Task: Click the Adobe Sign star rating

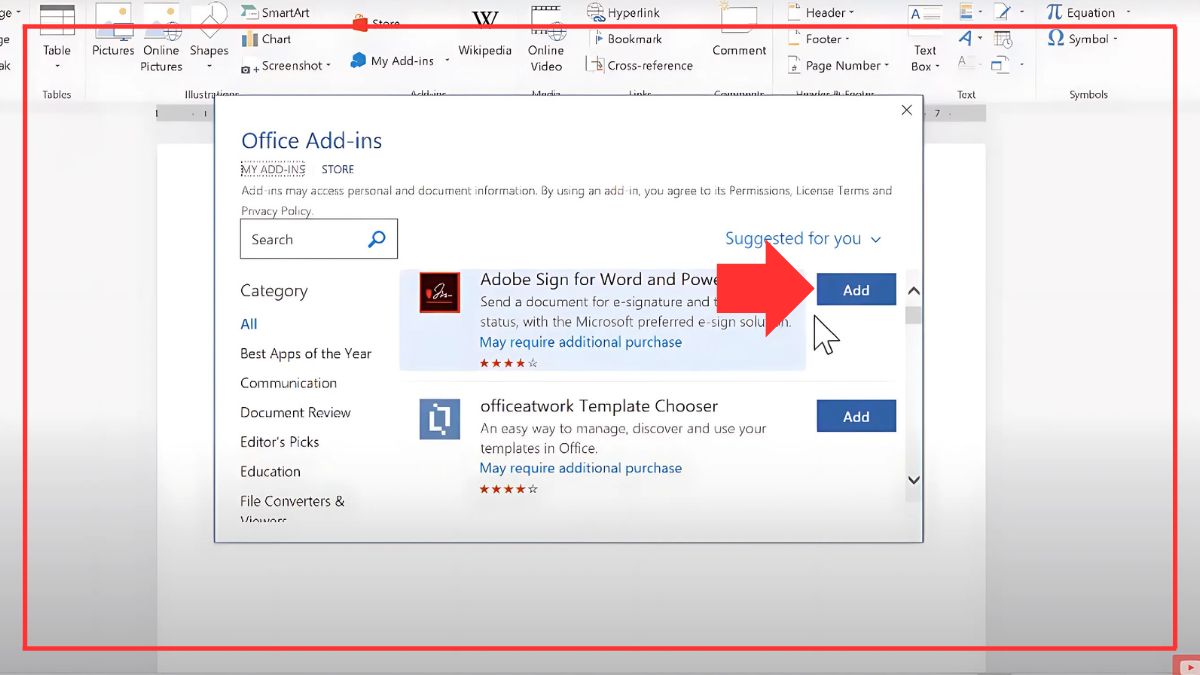Action: [508, 363]
